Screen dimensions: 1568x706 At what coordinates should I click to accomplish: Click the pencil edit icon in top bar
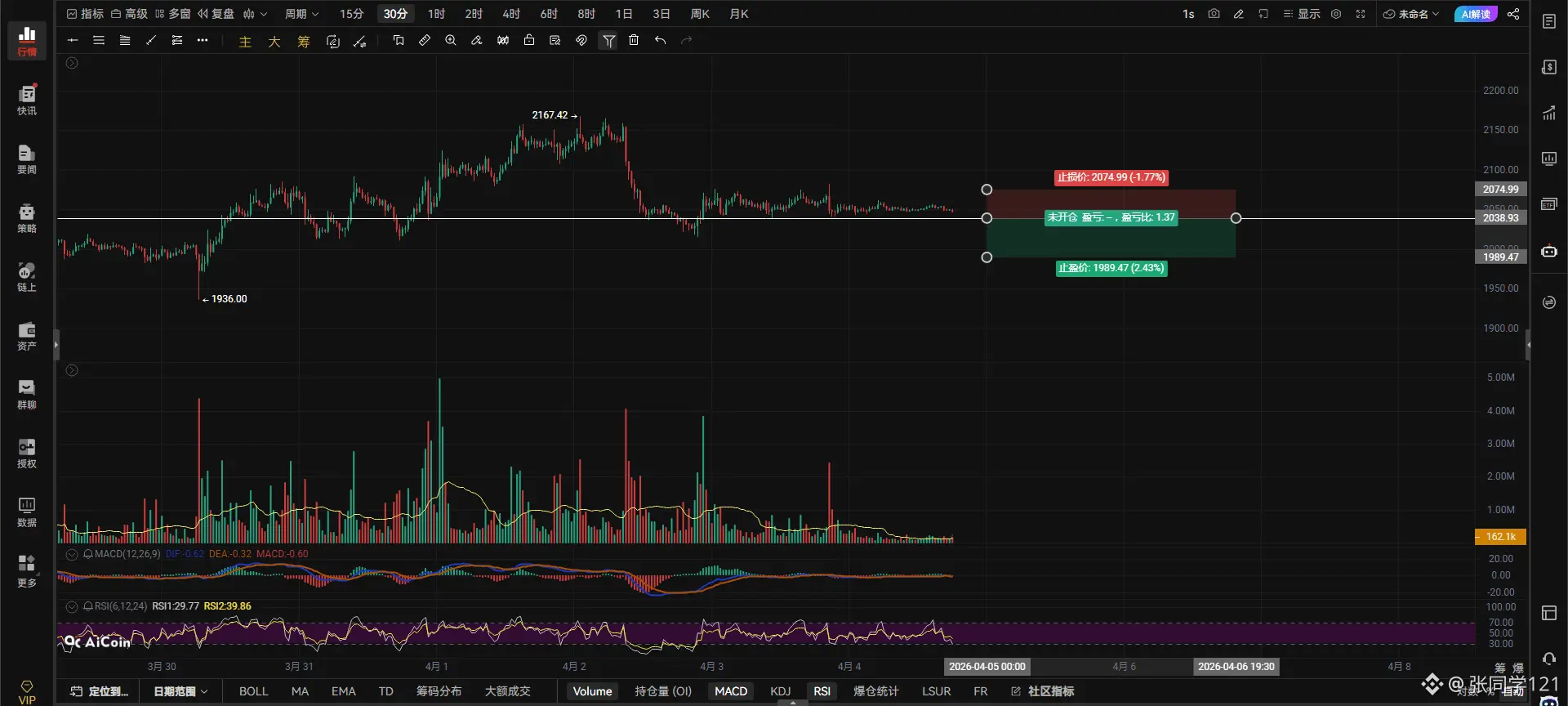click(1239, 14)
